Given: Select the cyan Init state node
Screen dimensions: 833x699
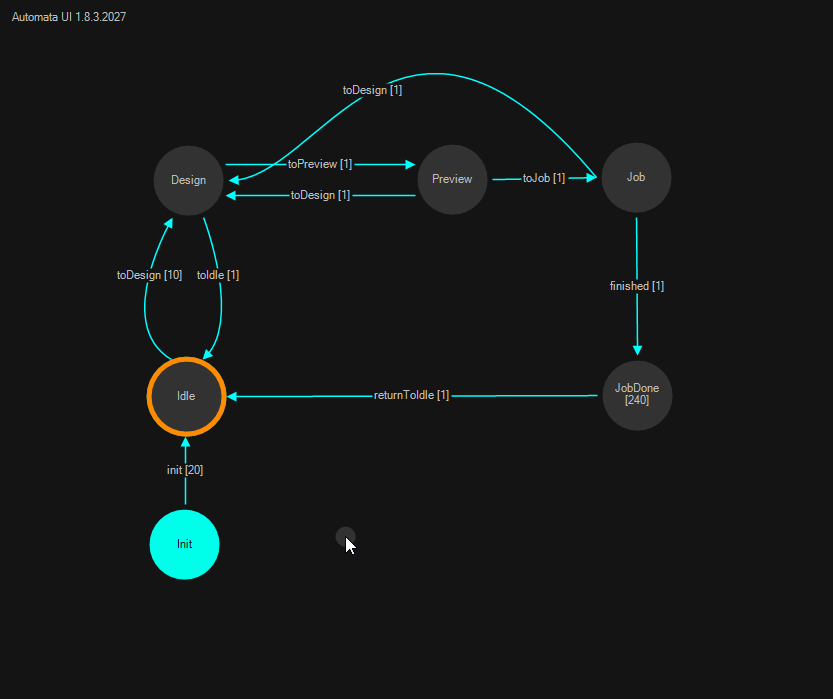Looking at the screenshot, I should [x=185, y=544].
